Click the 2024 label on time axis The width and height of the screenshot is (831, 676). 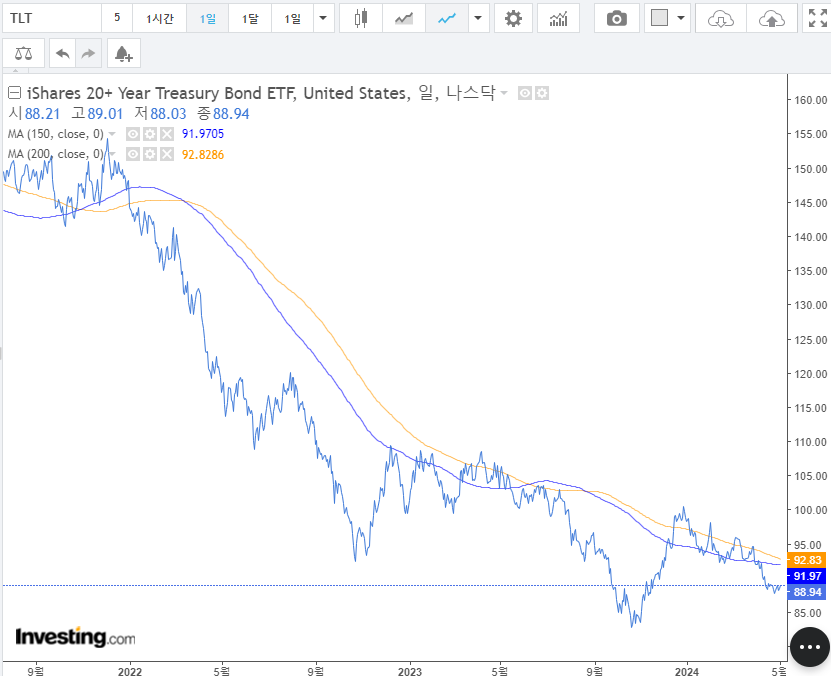point(687,671)
